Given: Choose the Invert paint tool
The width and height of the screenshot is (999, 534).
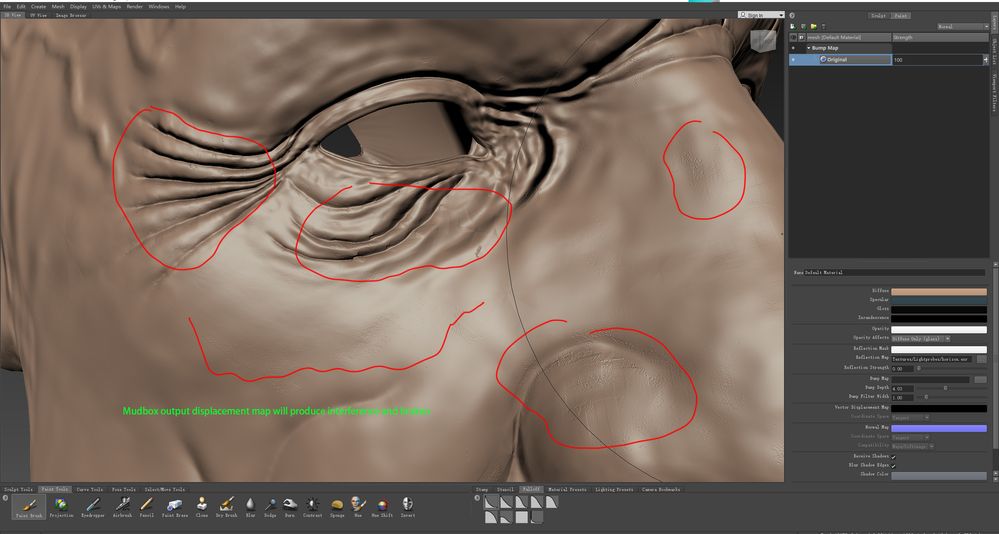Looking at the screenshot, I should 408,507.
